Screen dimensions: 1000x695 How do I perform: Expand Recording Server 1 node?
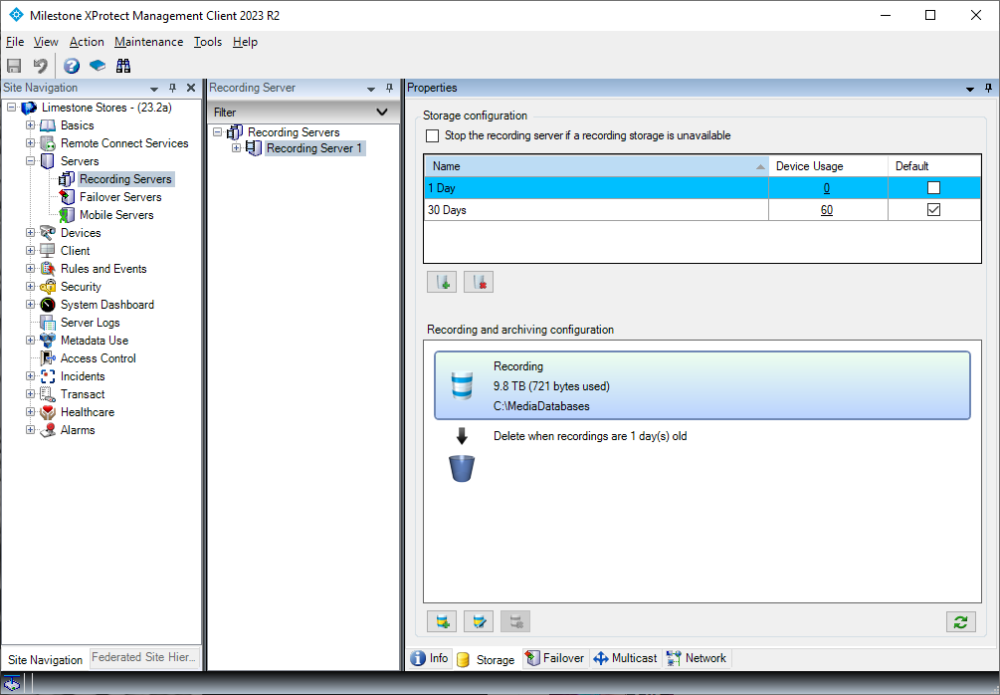pos(237,149)
